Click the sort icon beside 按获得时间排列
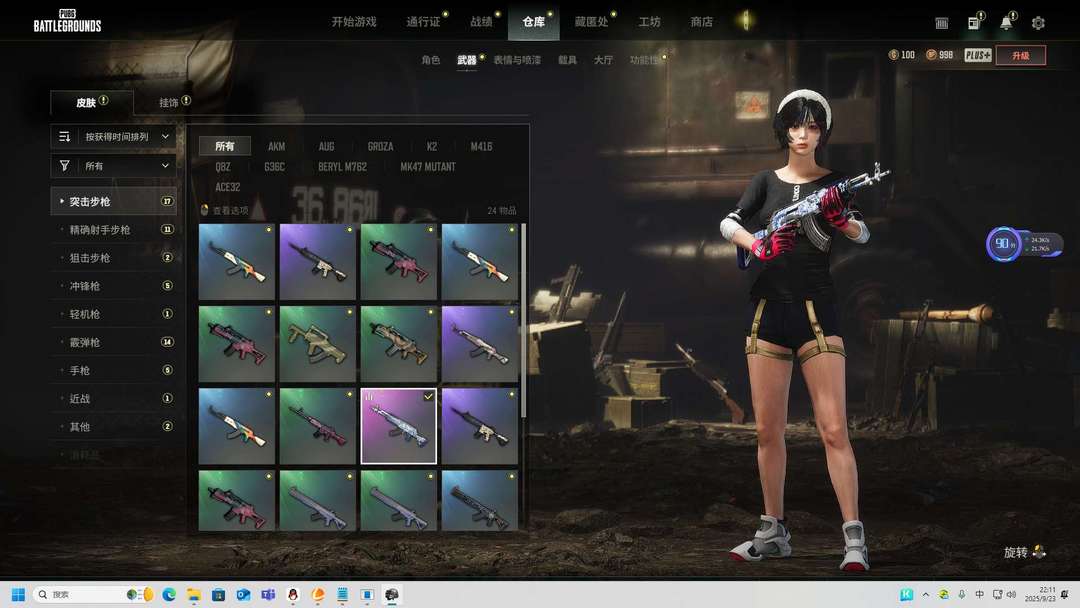This screenshot has width=1080, height=608. pos(65,136)
